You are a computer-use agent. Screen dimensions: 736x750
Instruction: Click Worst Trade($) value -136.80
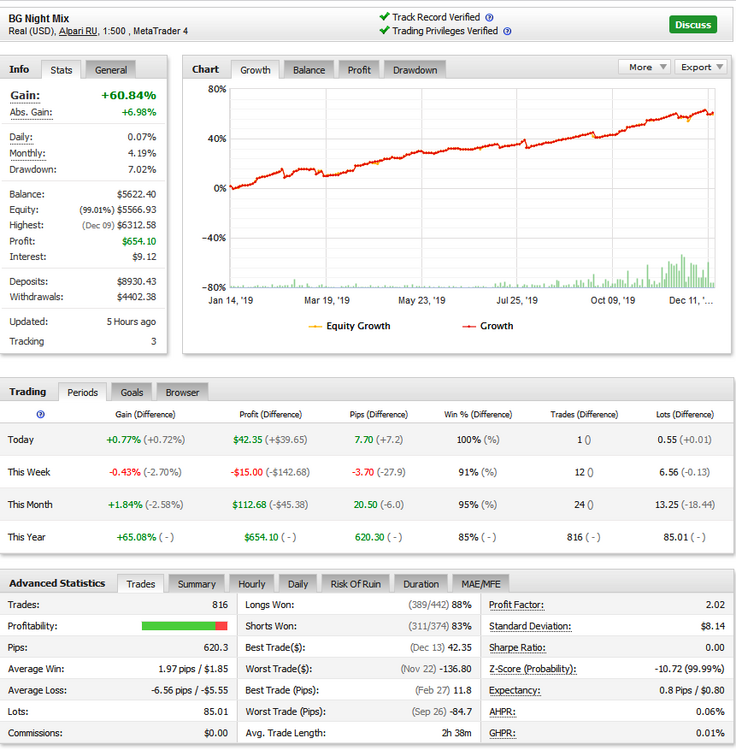(x=456, y=669)
